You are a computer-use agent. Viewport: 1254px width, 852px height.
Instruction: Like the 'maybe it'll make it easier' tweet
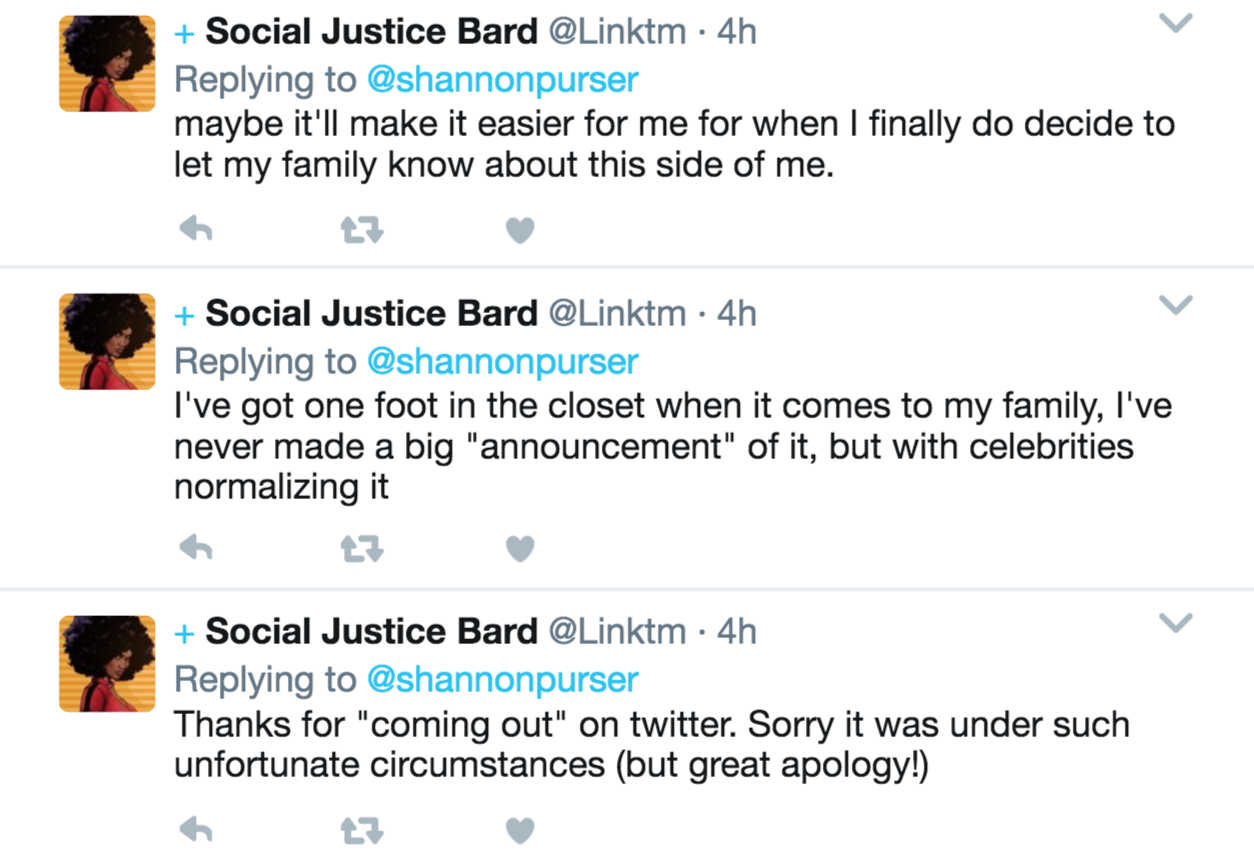(520, 231)
